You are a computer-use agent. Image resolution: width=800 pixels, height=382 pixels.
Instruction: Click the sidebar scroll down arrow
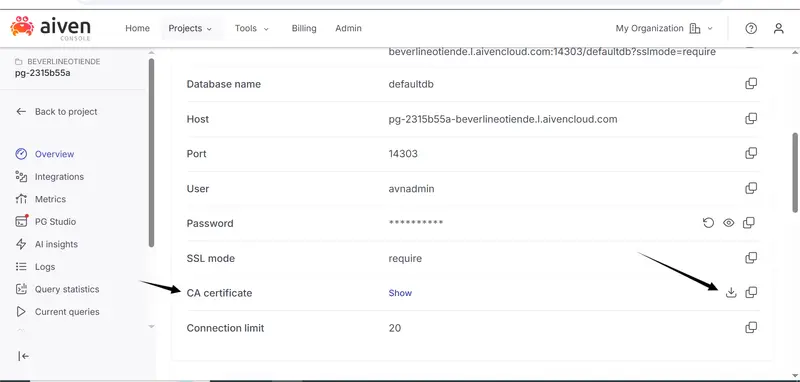click(151, 326)
